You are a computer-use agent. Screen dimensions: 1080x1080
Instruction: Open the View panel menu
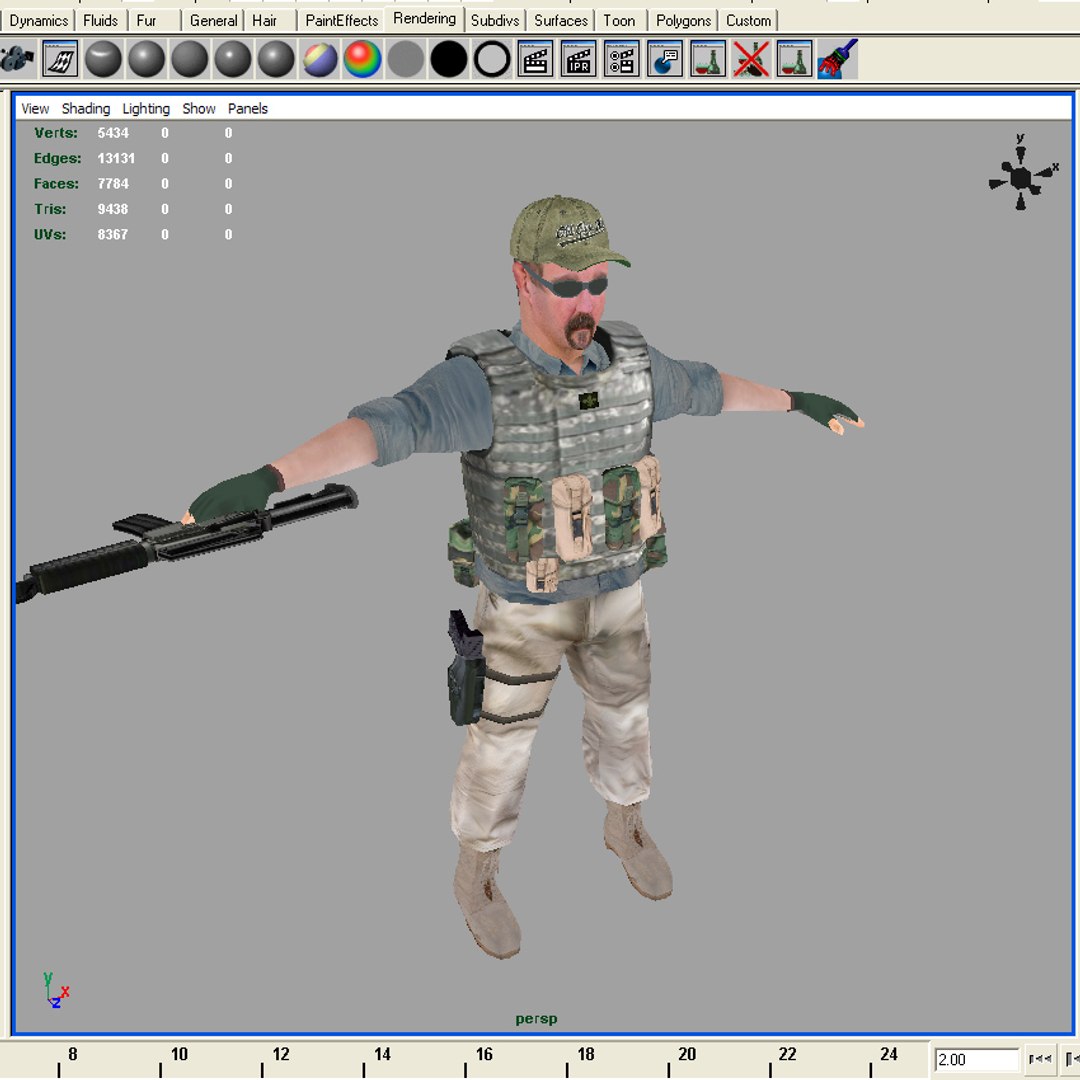(35, 108)
